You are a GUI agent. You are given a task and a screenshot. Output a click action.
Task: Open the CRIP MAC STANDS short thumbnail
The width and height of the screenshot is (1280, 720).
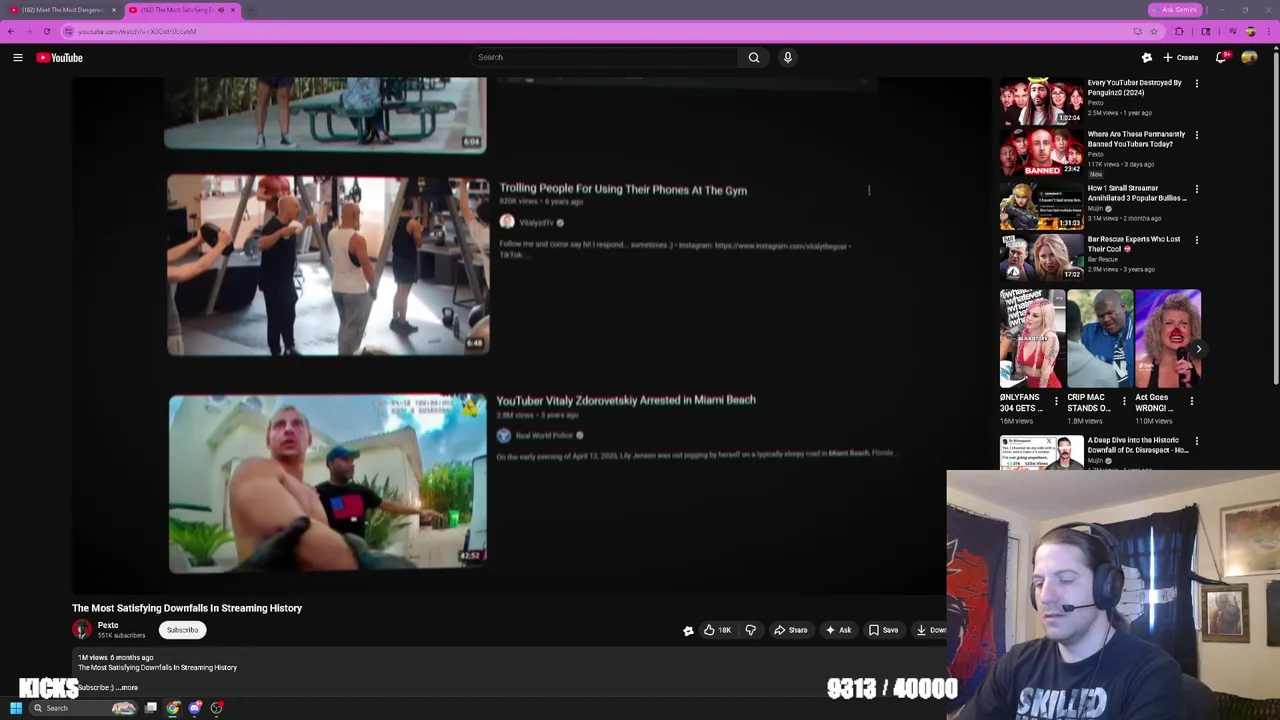[1100, 338]
